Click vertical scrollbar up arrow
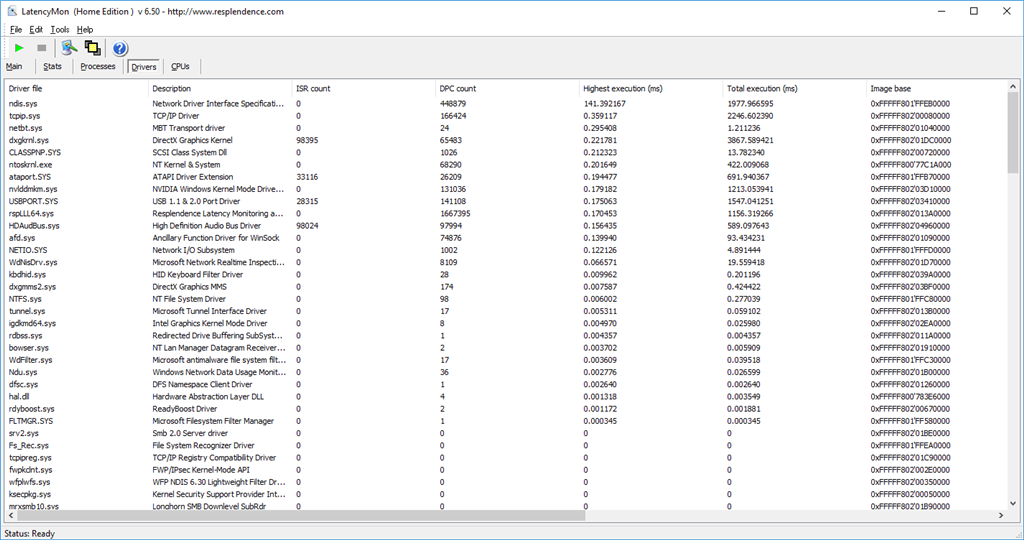 [x=1013, y=86]
